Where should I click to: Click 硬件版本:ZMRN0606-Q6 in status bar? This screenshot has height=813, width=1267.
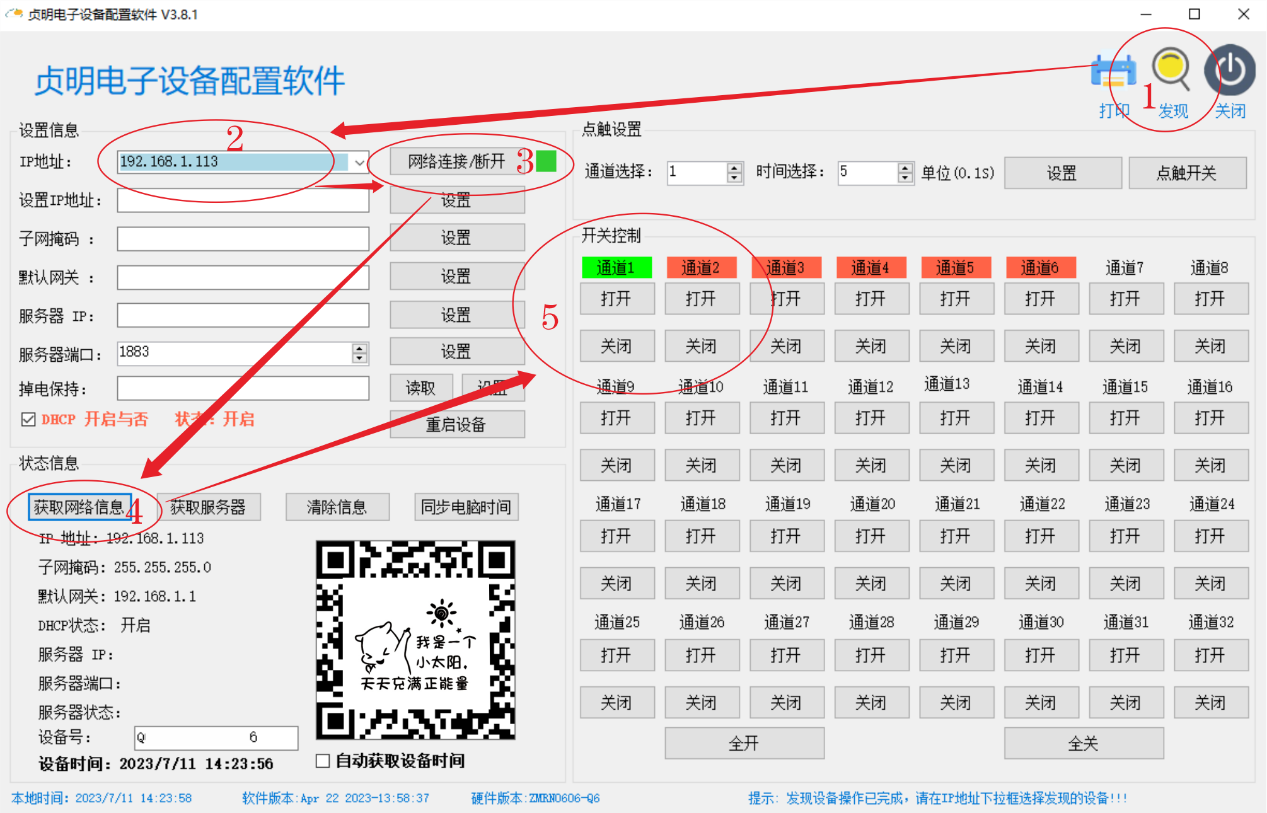pos(535,798)
